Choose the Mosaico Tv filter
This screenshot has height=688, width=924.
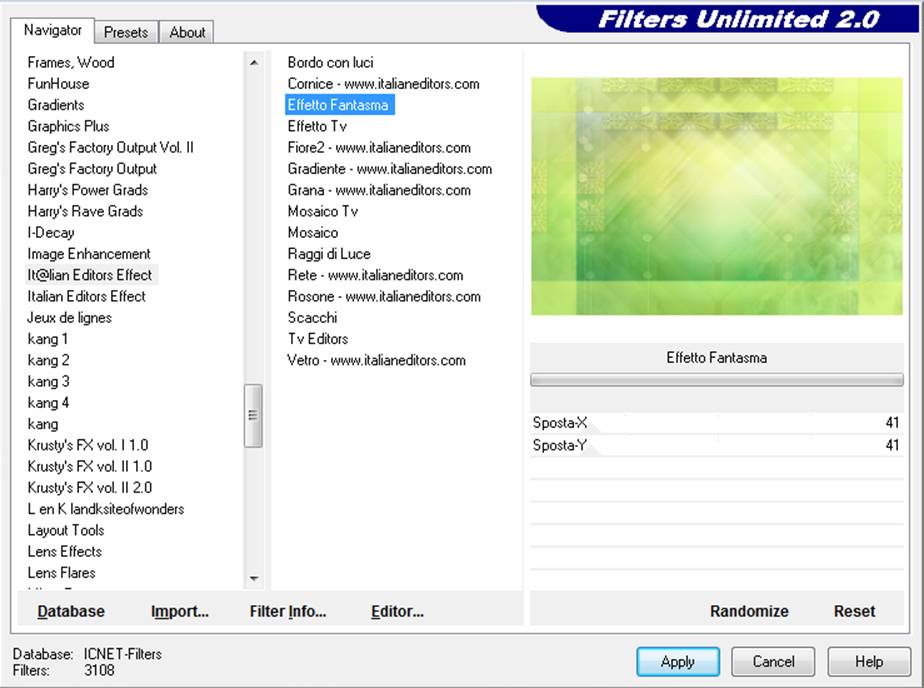(322, 211)
